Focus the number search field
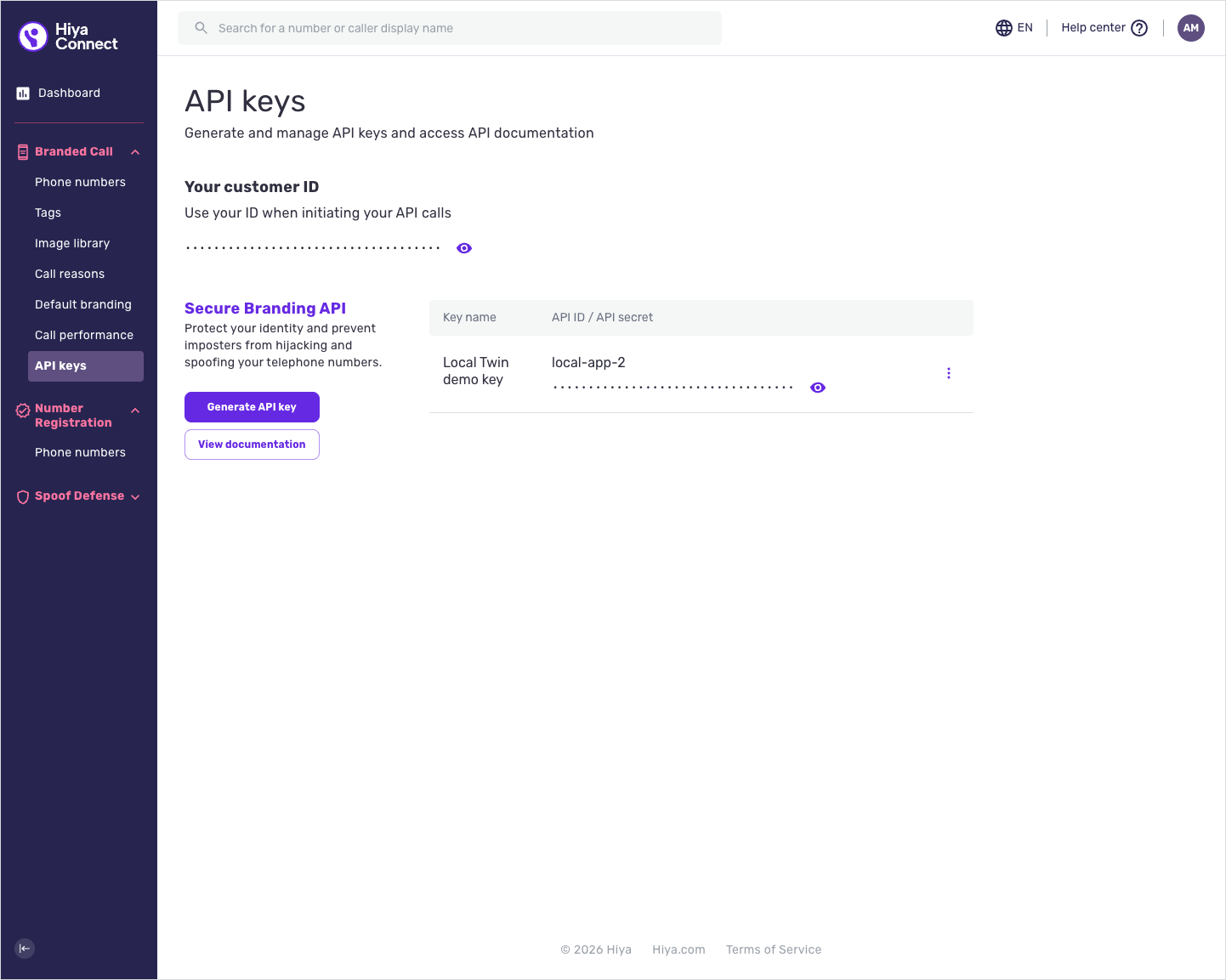 (x=450, y=28)
